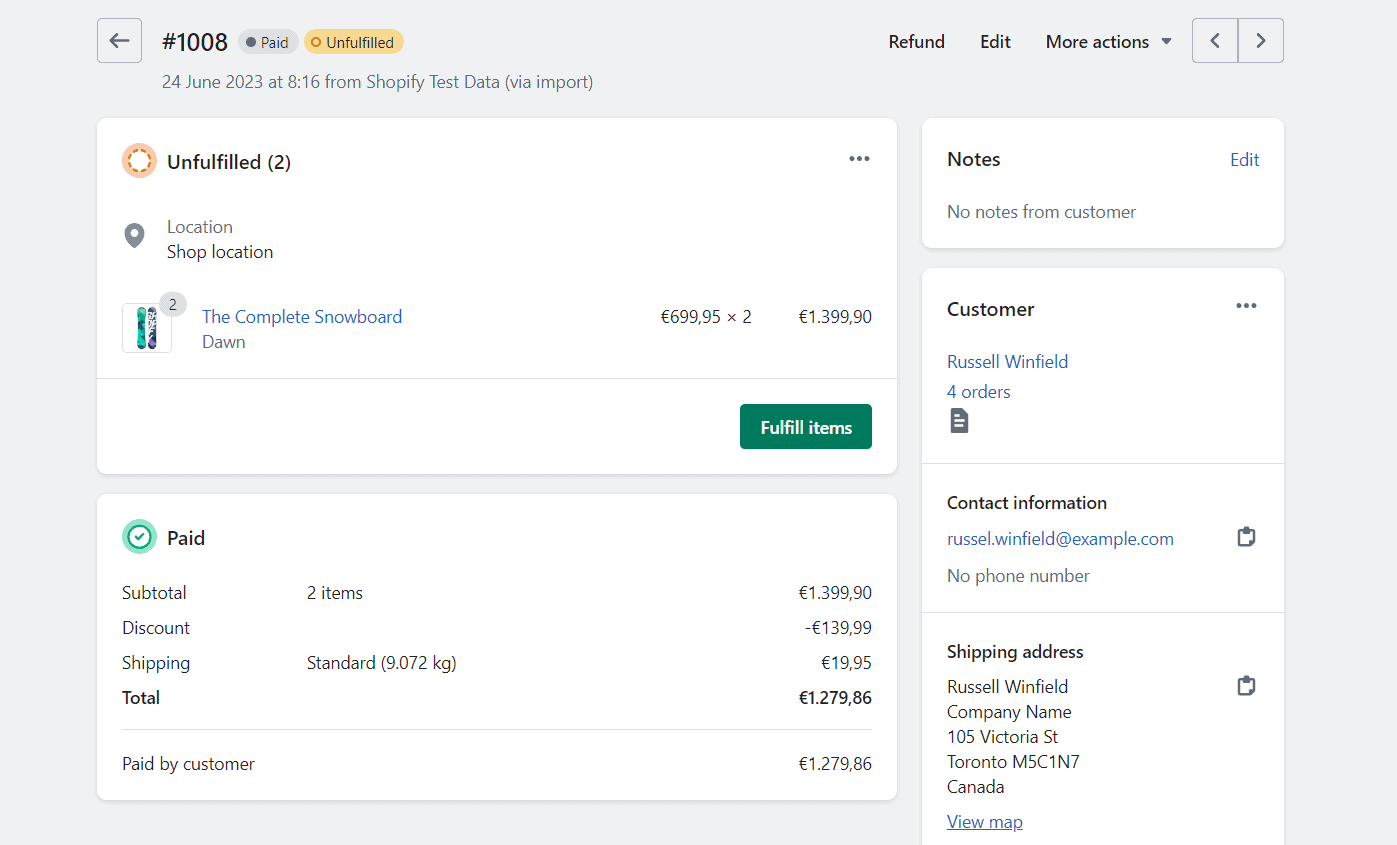The width and height of the screenshot is (1397, 845).
Task: Open the More actions dropdown
Action: [1108, 42]
